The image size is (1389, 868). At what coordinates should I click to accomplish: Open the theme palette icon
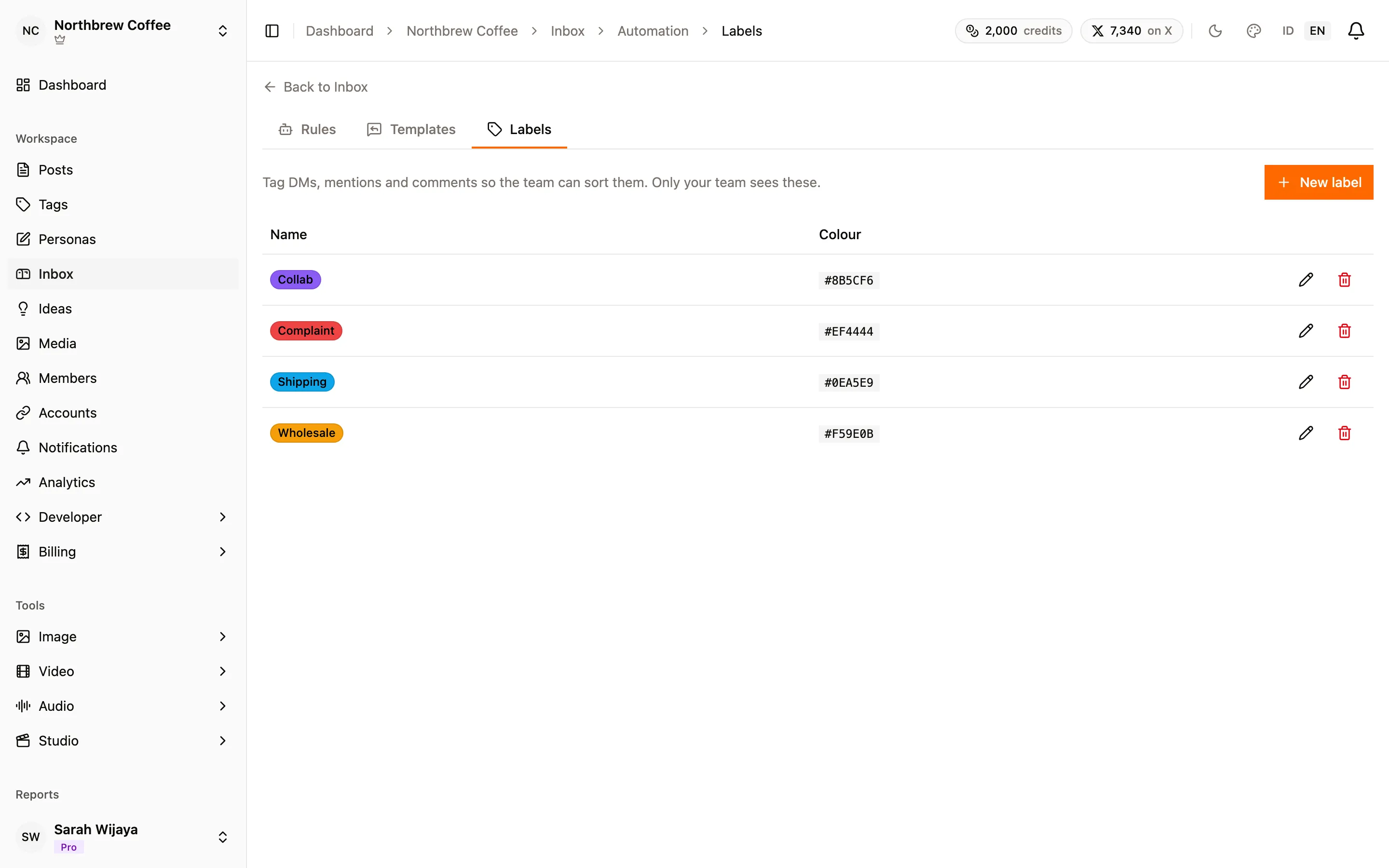1253,31
